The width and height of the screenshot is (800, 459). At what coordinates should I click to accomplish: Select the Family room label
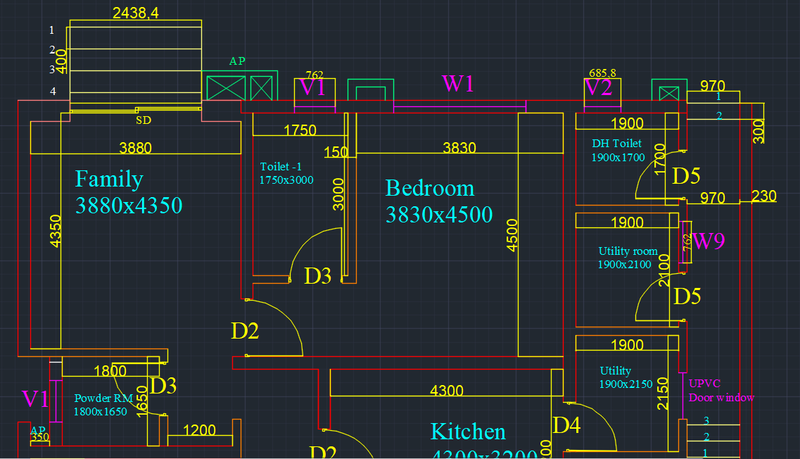[x=109, y=179]
